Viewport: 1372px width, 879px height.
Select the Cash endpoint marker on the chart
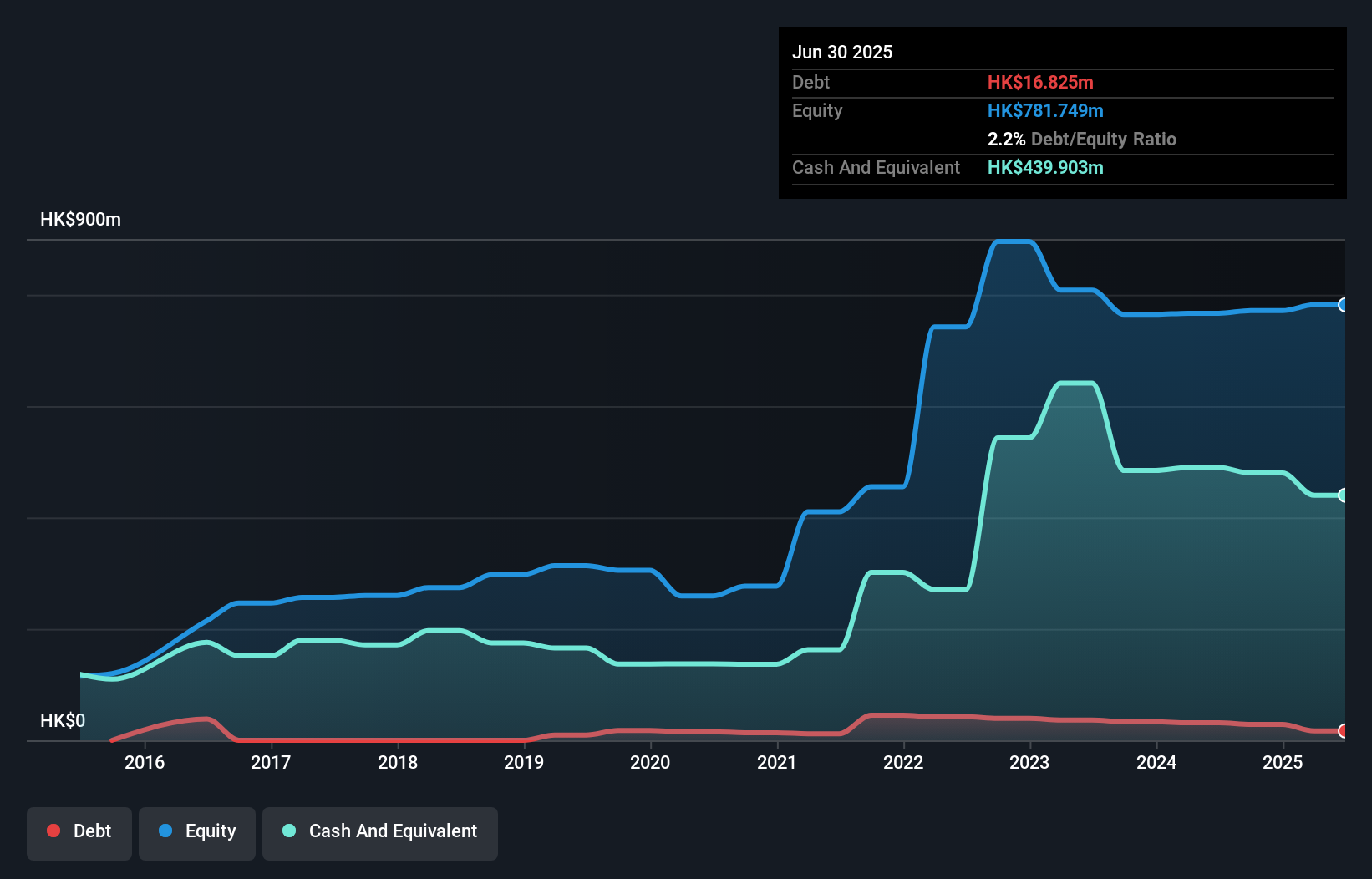(1344, 495)
